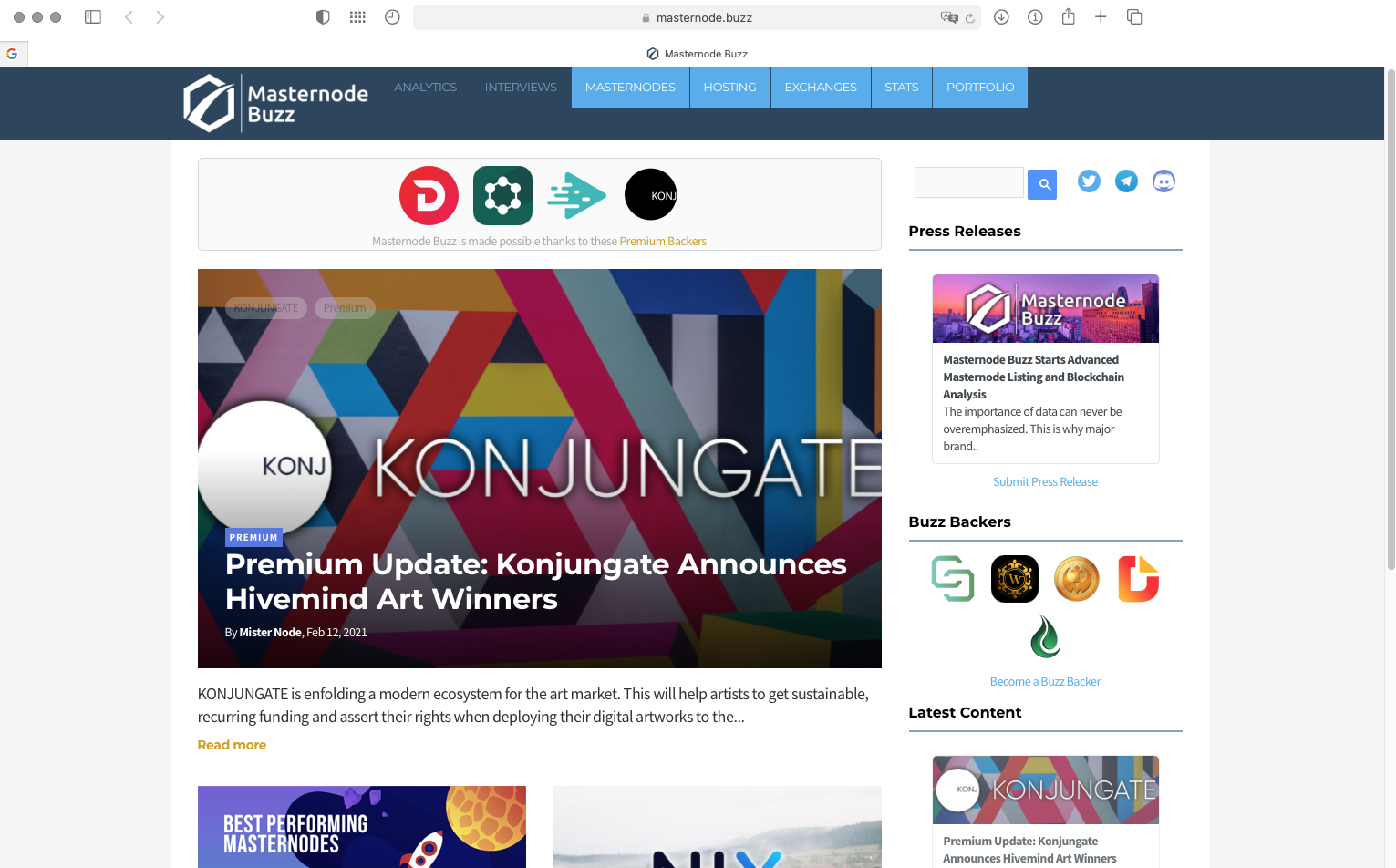Open Safari privacy report shield
This screenshot has height=868, width=1396.
tap(323, 17)
